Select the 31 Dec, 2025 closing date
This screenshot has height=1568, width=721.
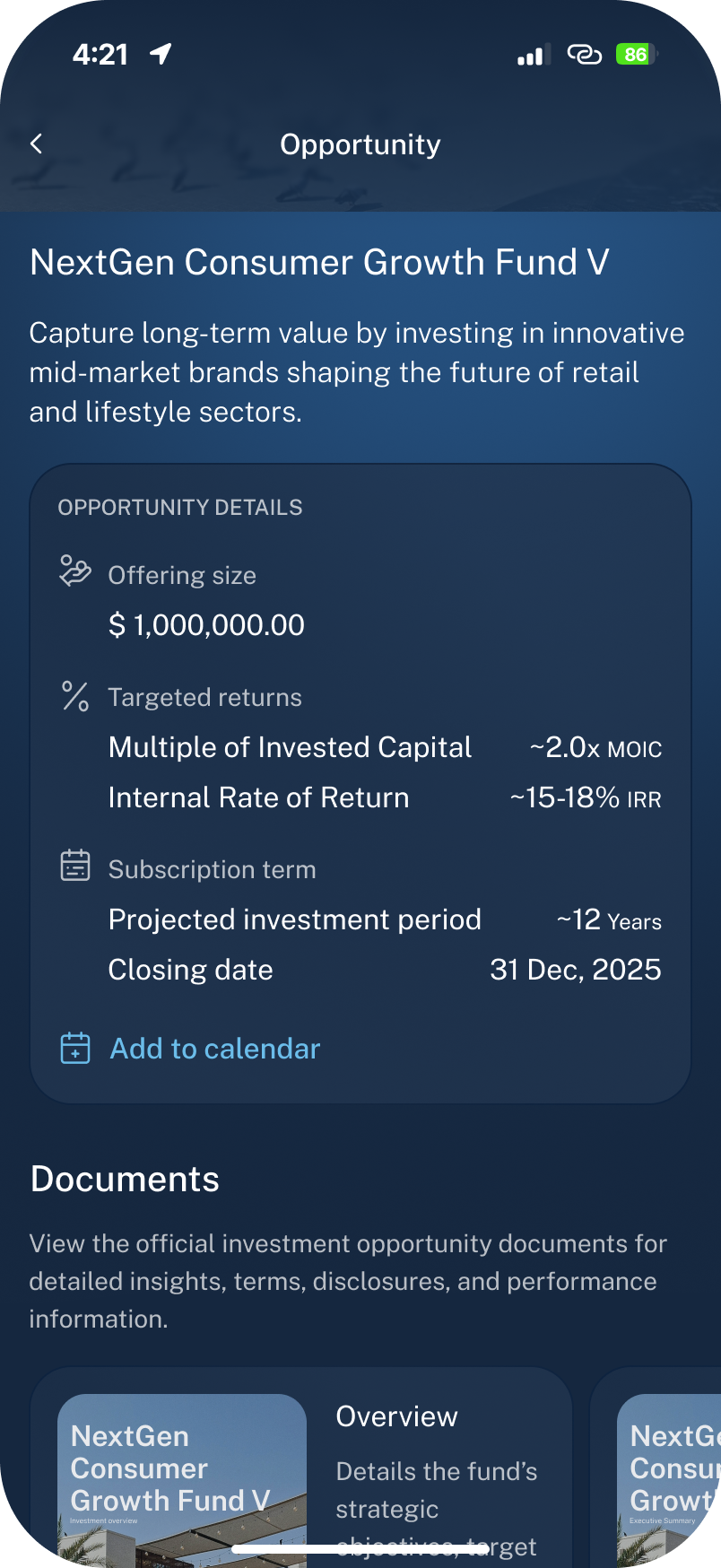(576, 970)
